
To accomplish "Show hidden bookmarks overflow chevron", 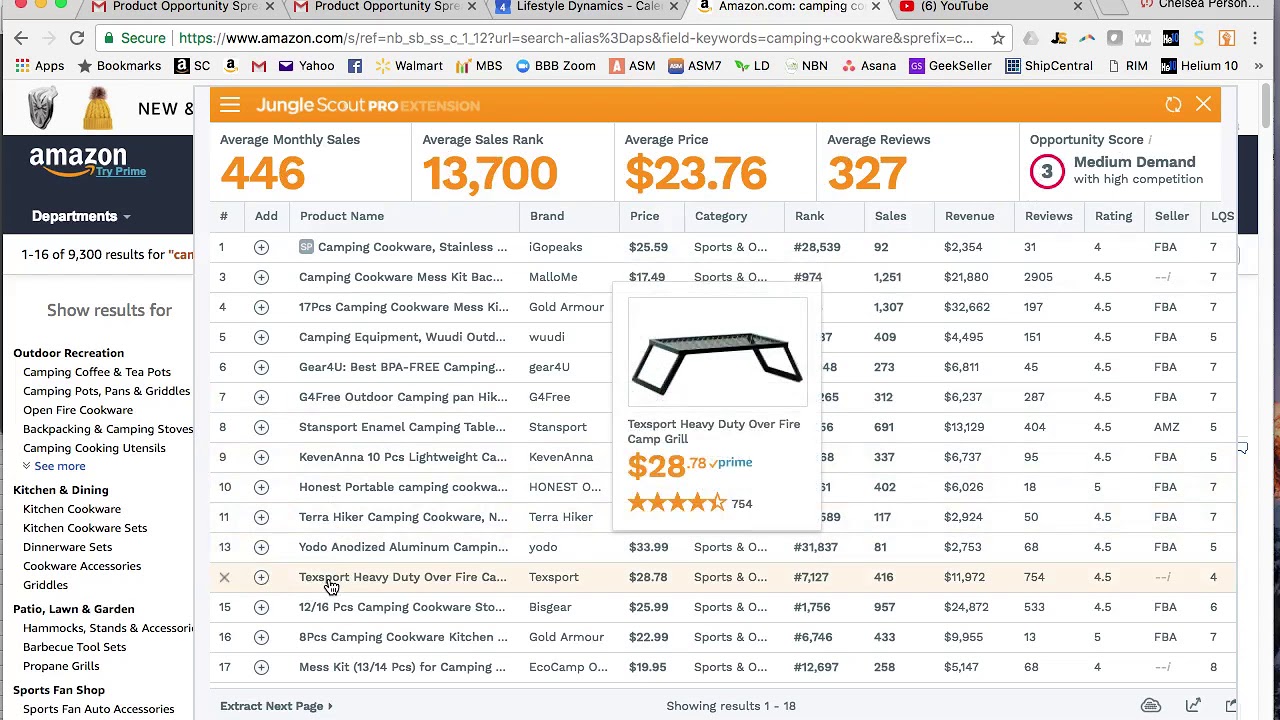I will (1258, 66).
